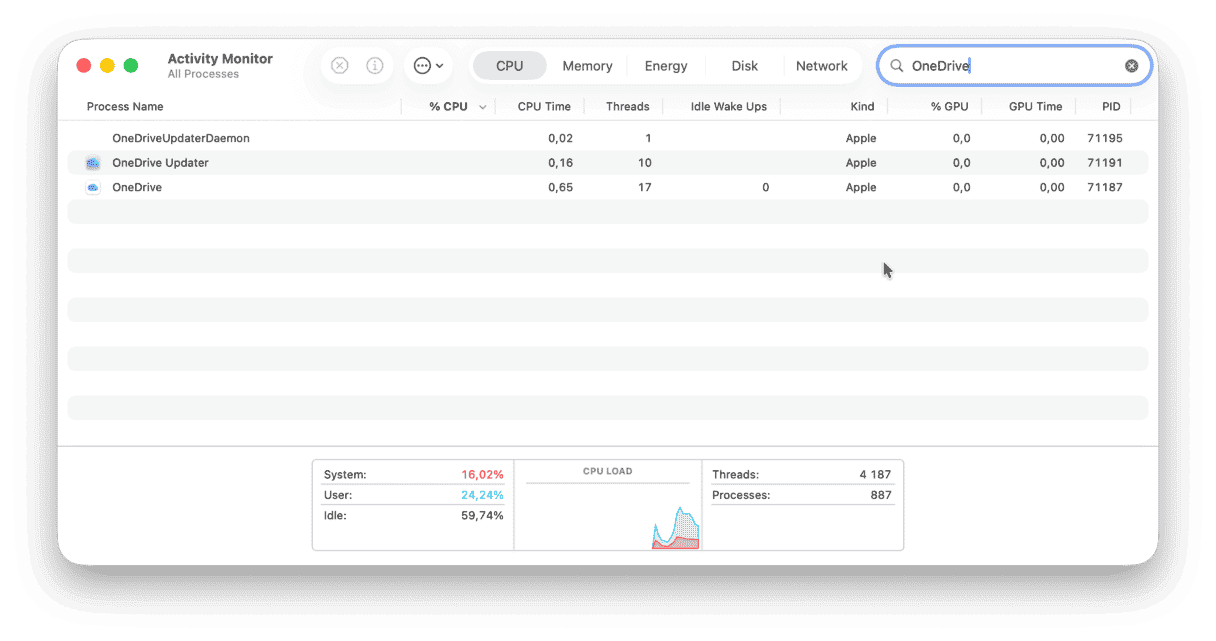Screen dimensions: 1216x641
Task: Click the OneDrive app icon in its row
Action: (92, 187)
